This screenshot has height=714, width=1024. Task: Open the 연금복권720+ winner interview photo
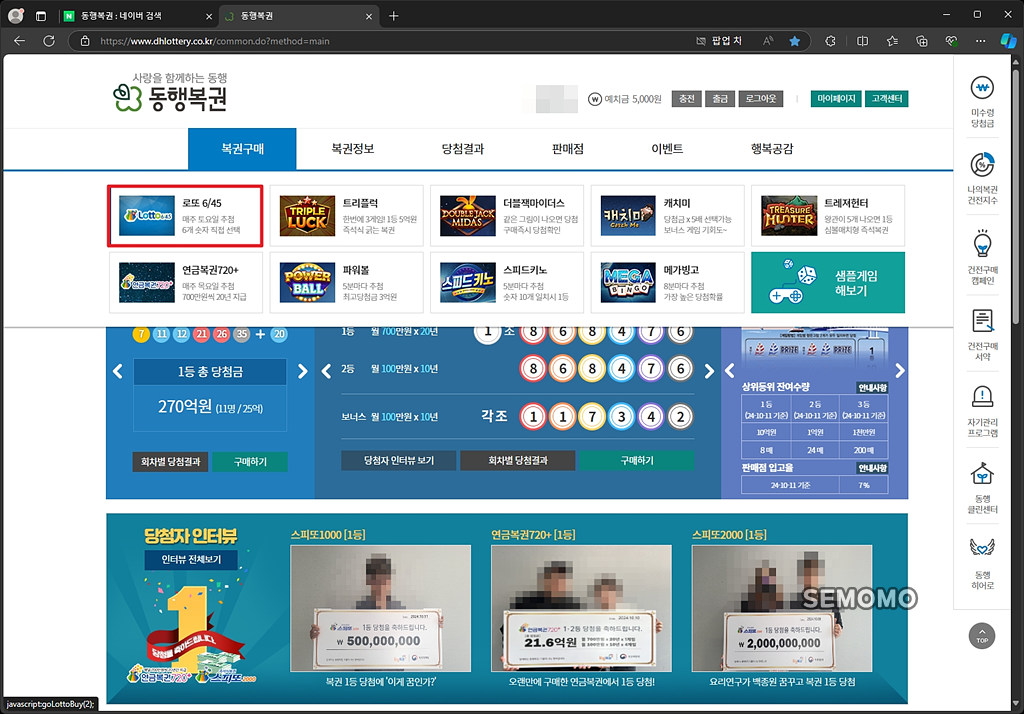581,608
